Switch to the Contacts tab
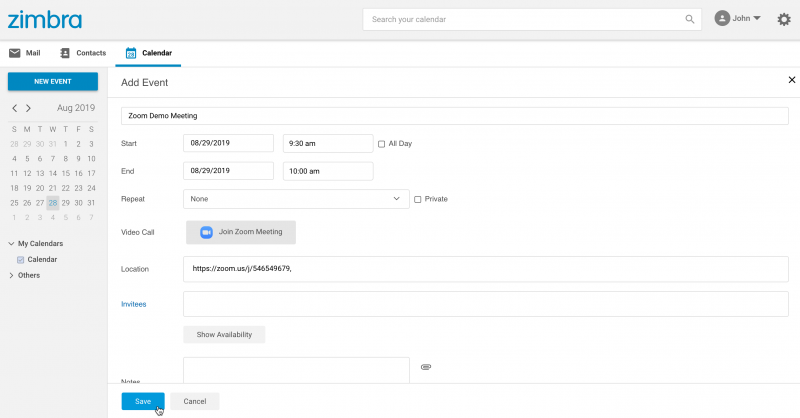The image size is (800, 418). click(83, 53)
